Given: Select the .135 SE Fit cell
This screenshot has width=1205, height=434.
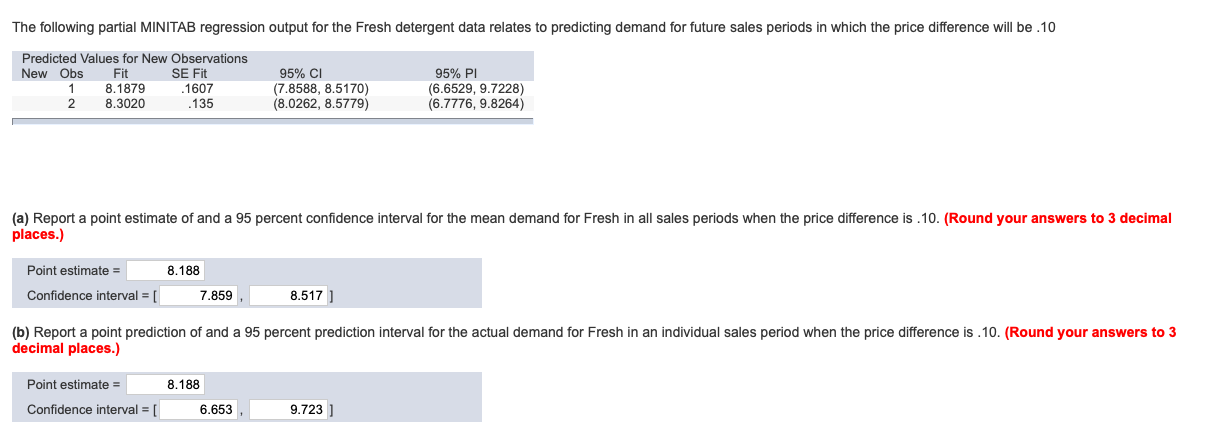Looking at the screenshot, I should point(200,102).
